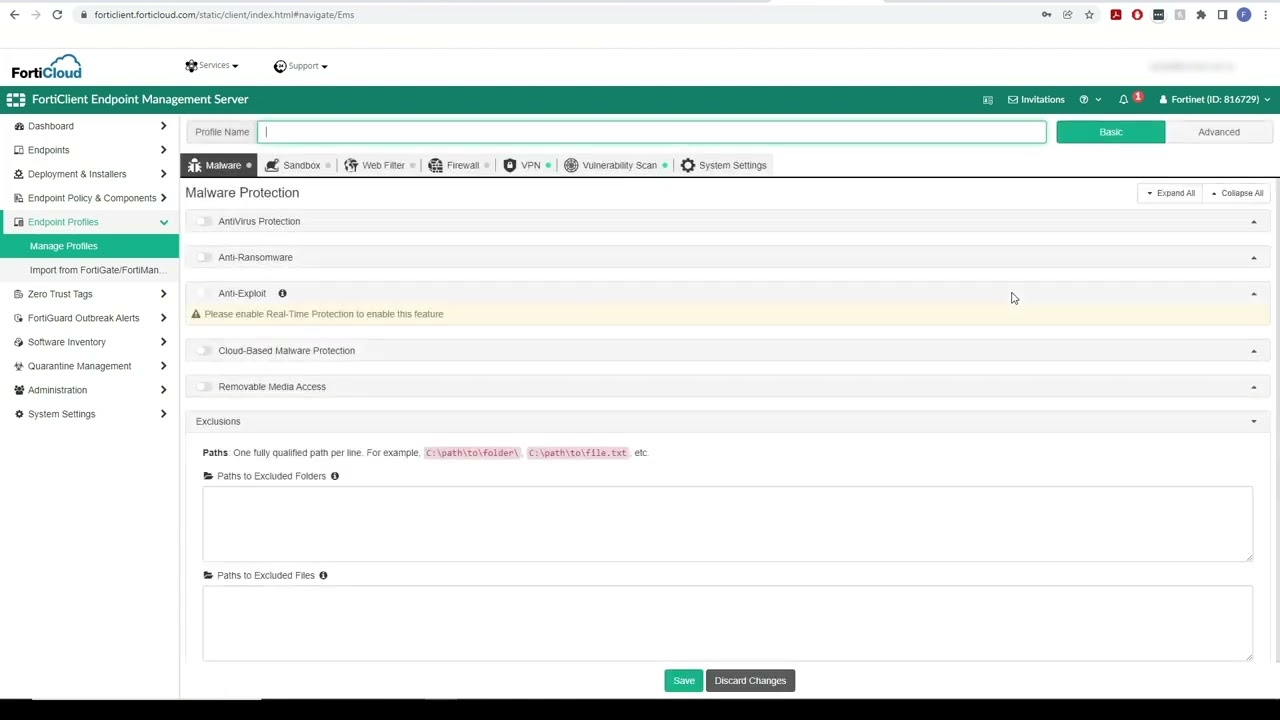This screenshot has height=720, width=1280.
Task: Open Software Inventory in the sidebar
Action: pos(89,342)
